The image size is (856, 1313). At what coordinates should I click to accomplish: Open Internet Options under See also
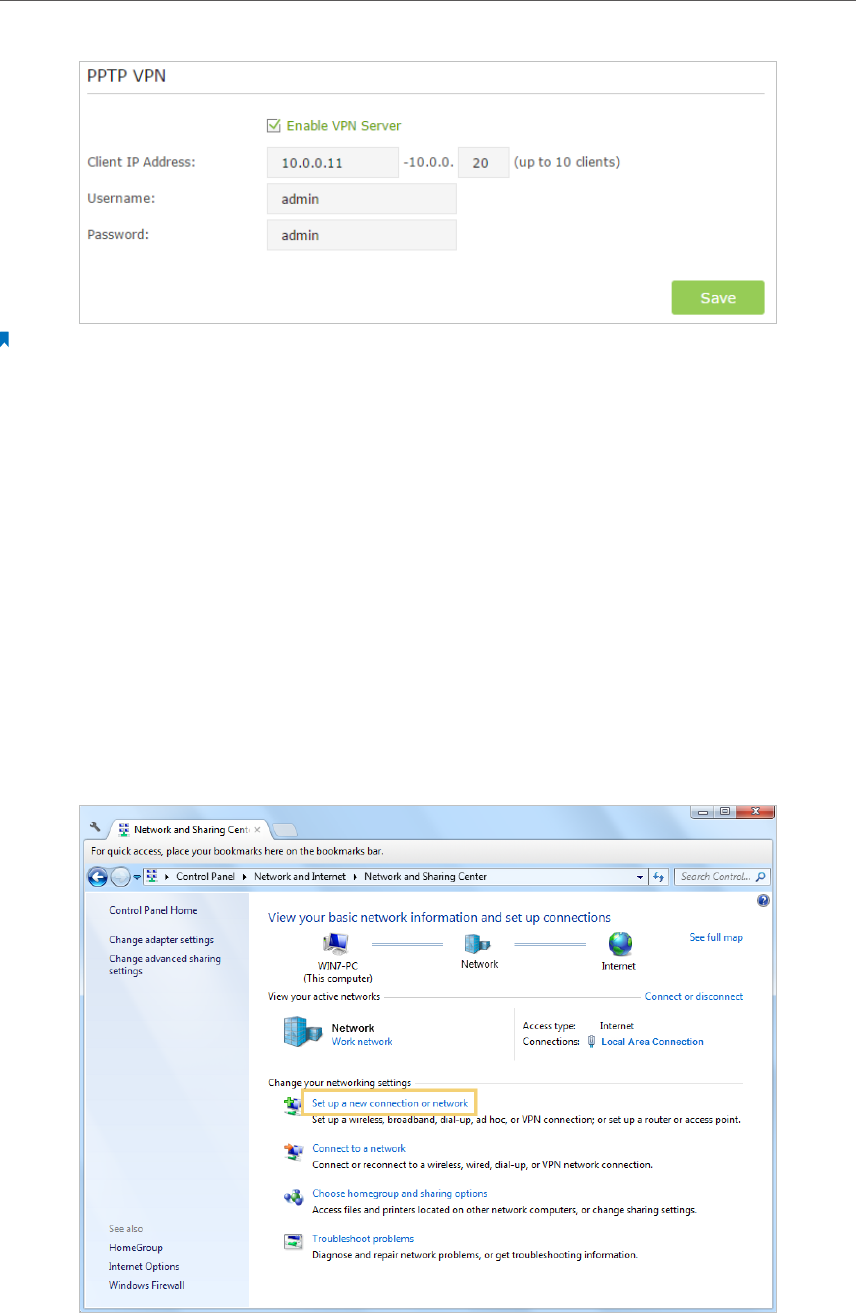(x=144, y=1266)
